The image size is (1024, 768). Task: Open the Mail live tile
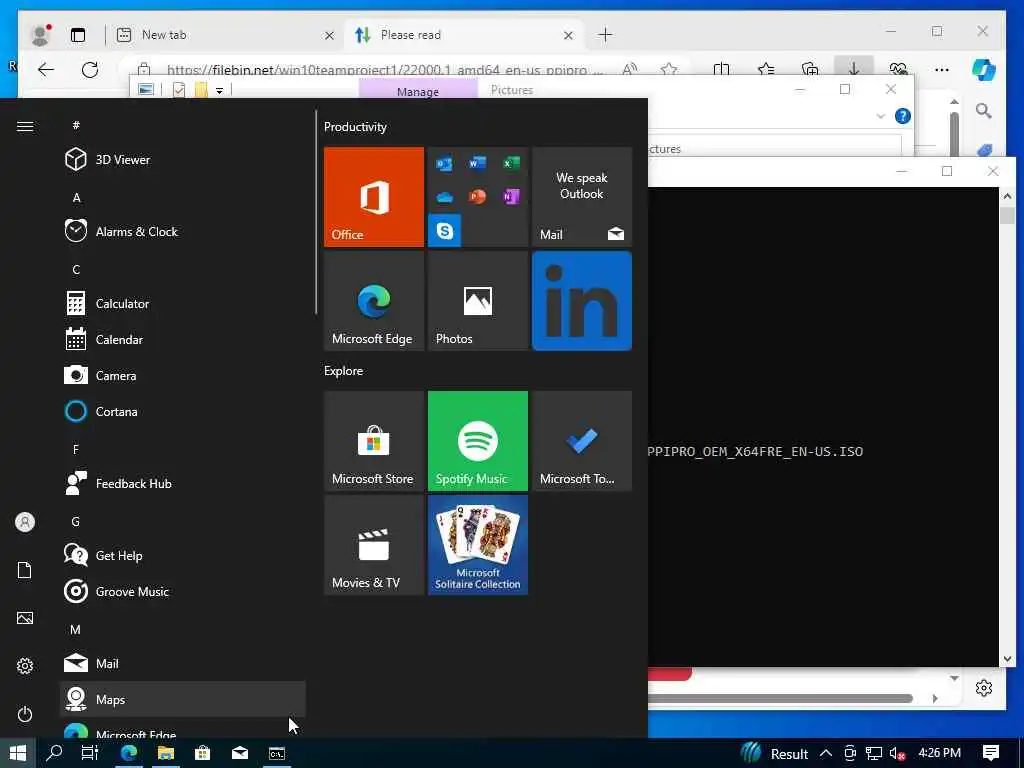tap(582, 197)
